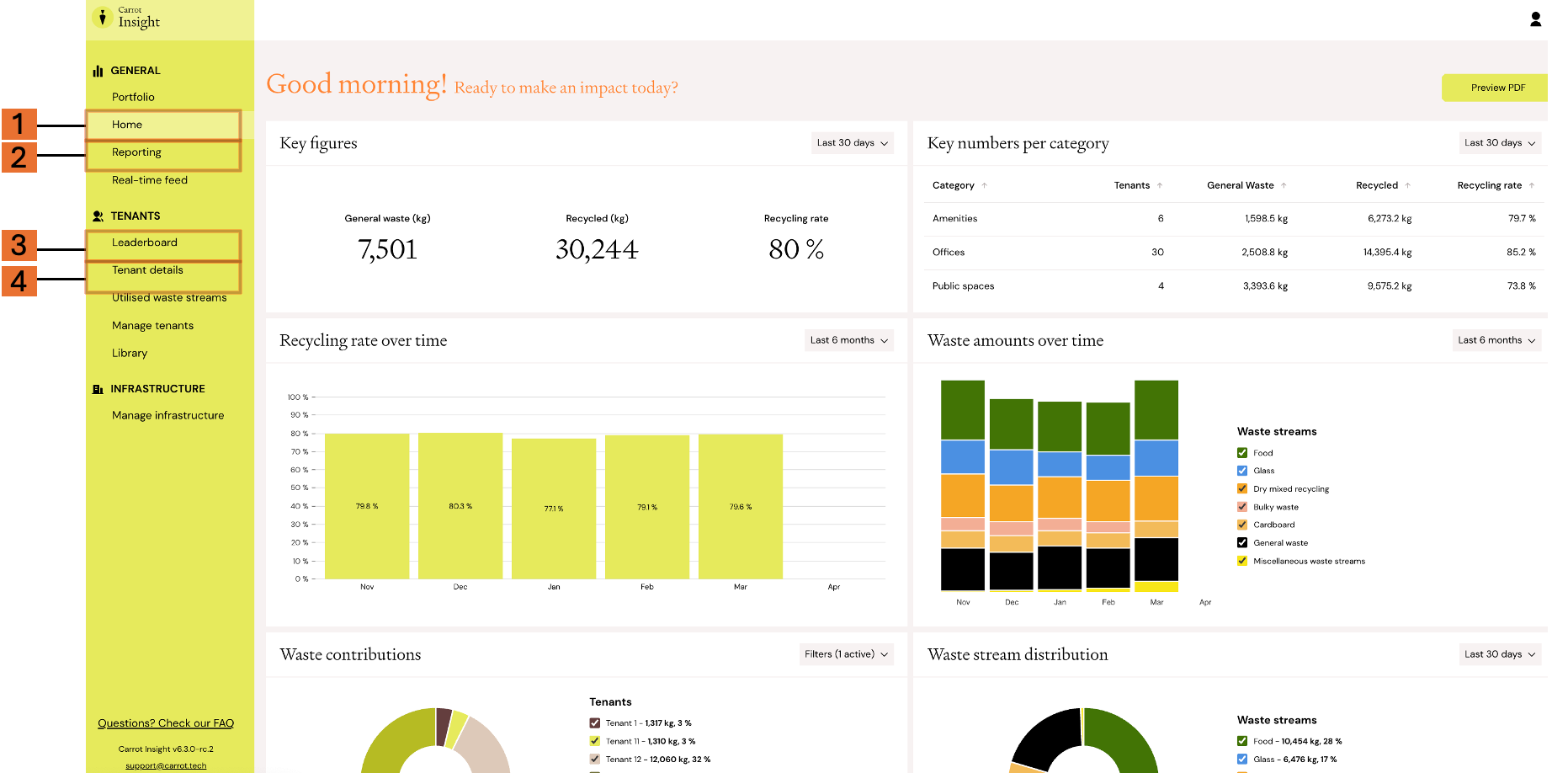Open the user profile icon
The width and height of the screenshot is (1568, 773).
coord(1535,19)
